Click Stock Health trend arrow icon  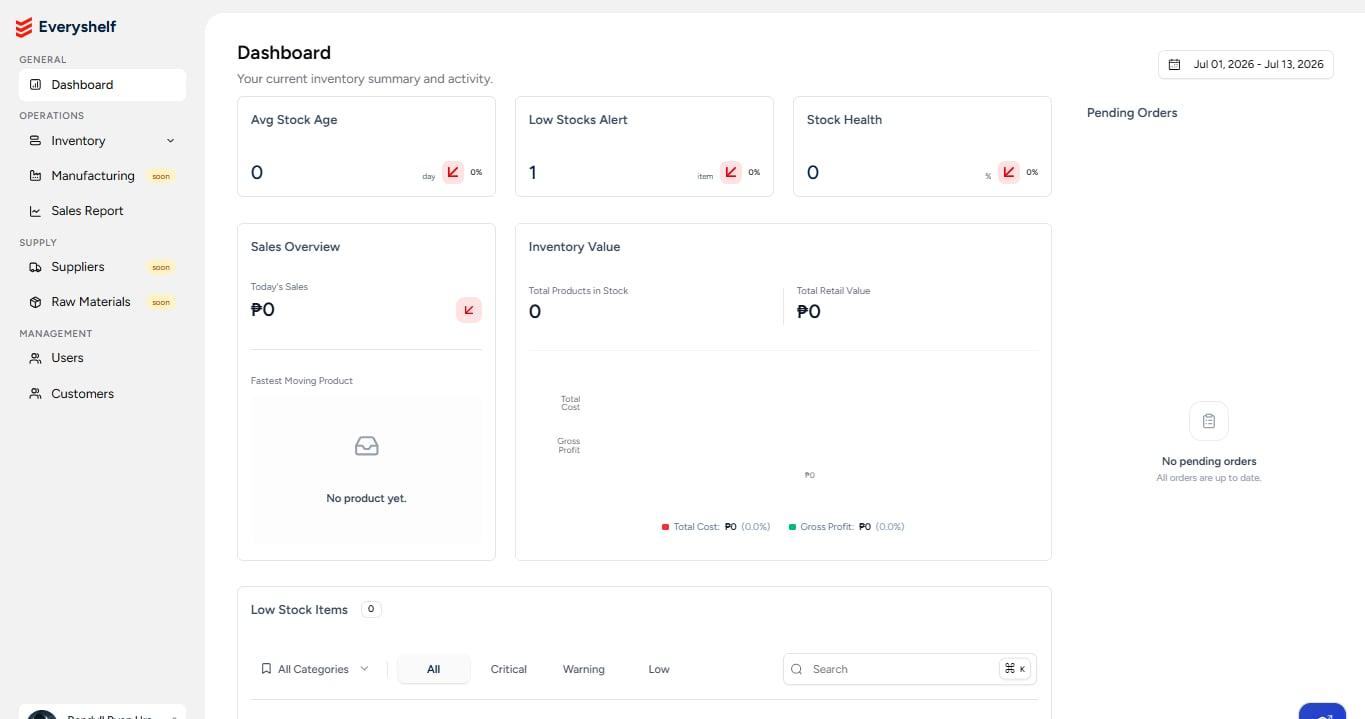coord(1009,172)
